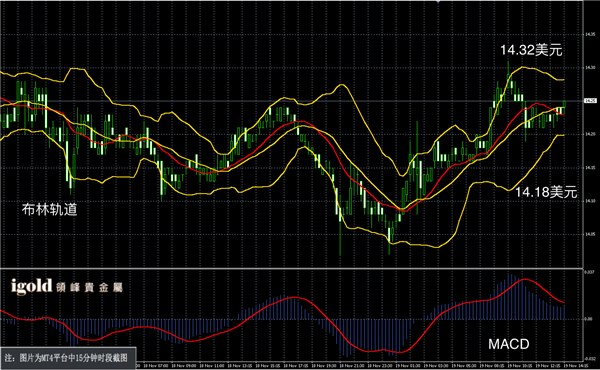Click the 14.05 price axis level
This screenshot has width=600, height=370.
tap(590, 234)
